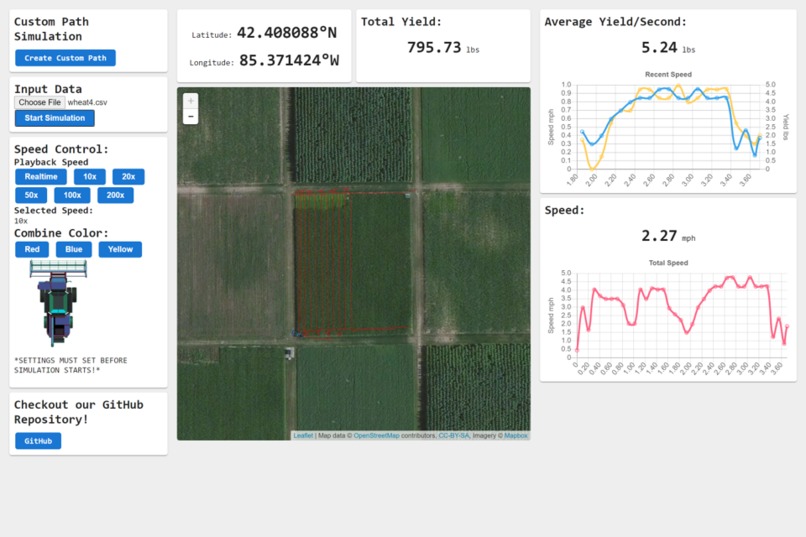Click the average yield value 5.24
Image resolution: width=806 pixels, height=537 pixels.
click(659, 48)
